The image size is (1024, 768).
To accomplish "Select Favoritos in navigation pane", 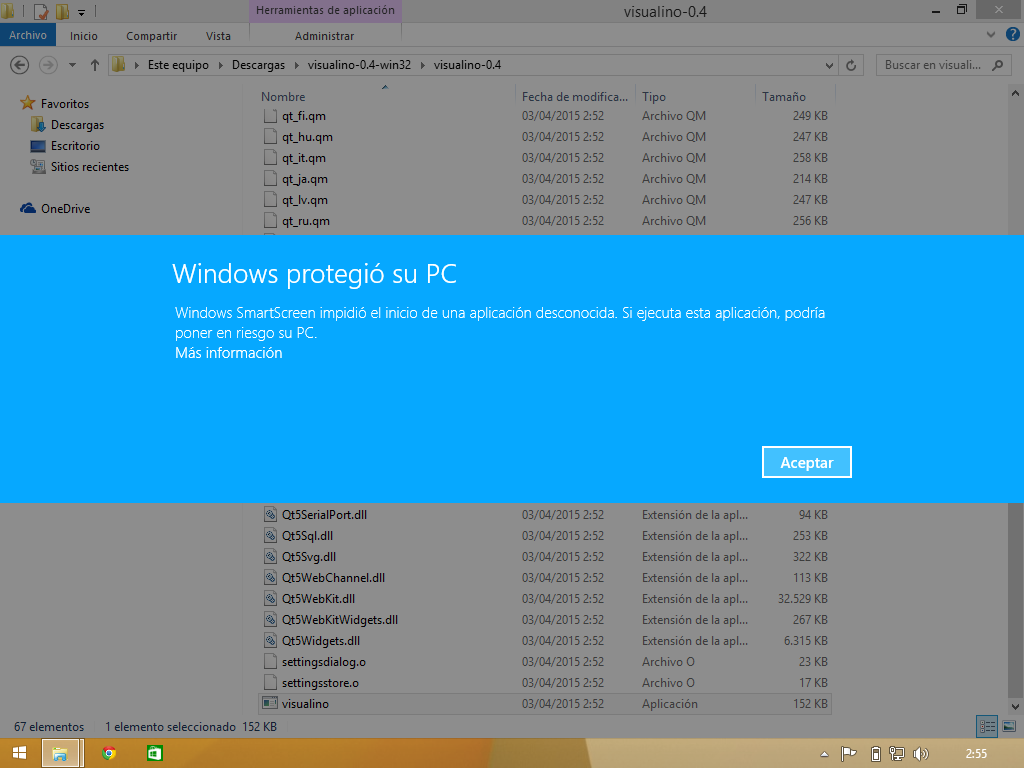I will coord(65,103).
